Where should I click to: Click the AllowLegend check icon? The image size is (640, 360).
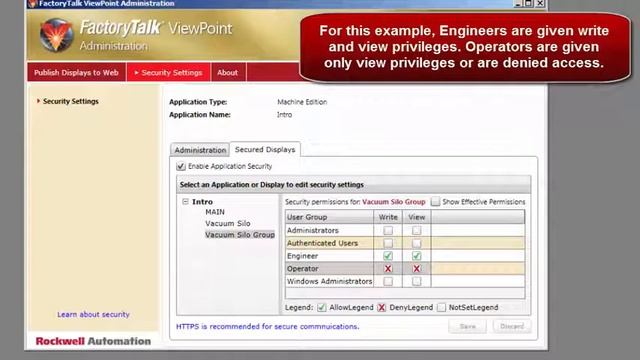pos(322,307)
